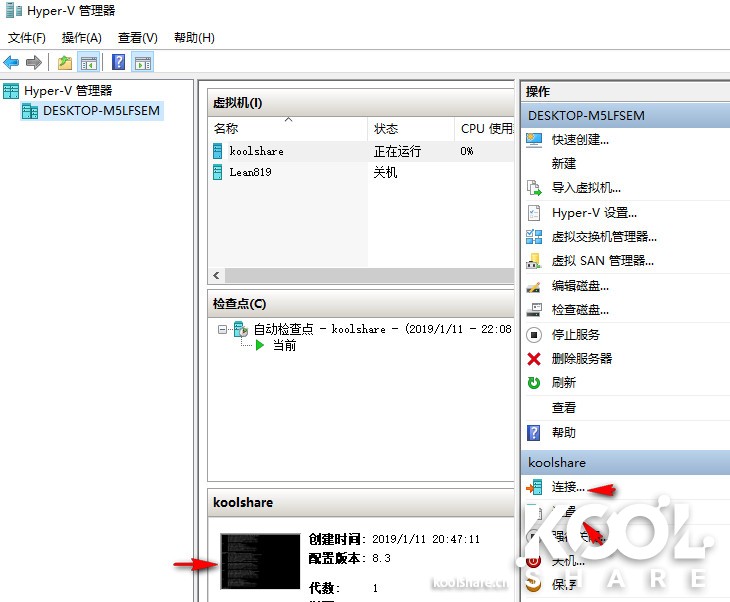Click the red X 删除服务器 icon
Viewport: 730px width, 602px height.
[534, 358]
